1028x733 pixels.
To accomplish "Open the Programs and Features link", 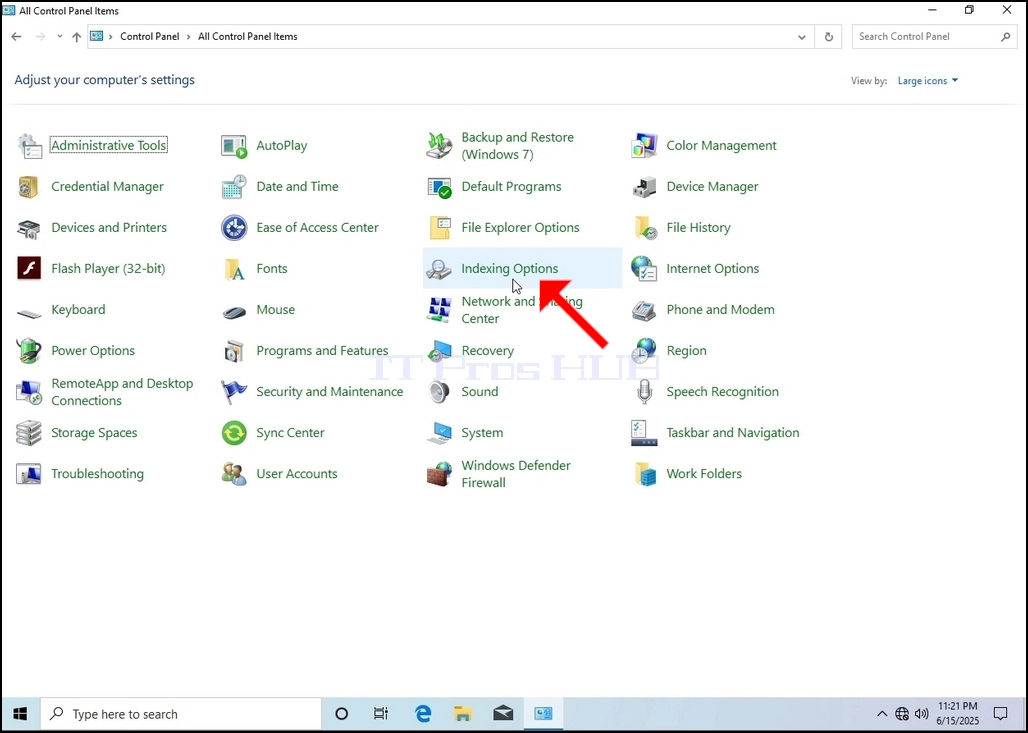I will point(322,351).
